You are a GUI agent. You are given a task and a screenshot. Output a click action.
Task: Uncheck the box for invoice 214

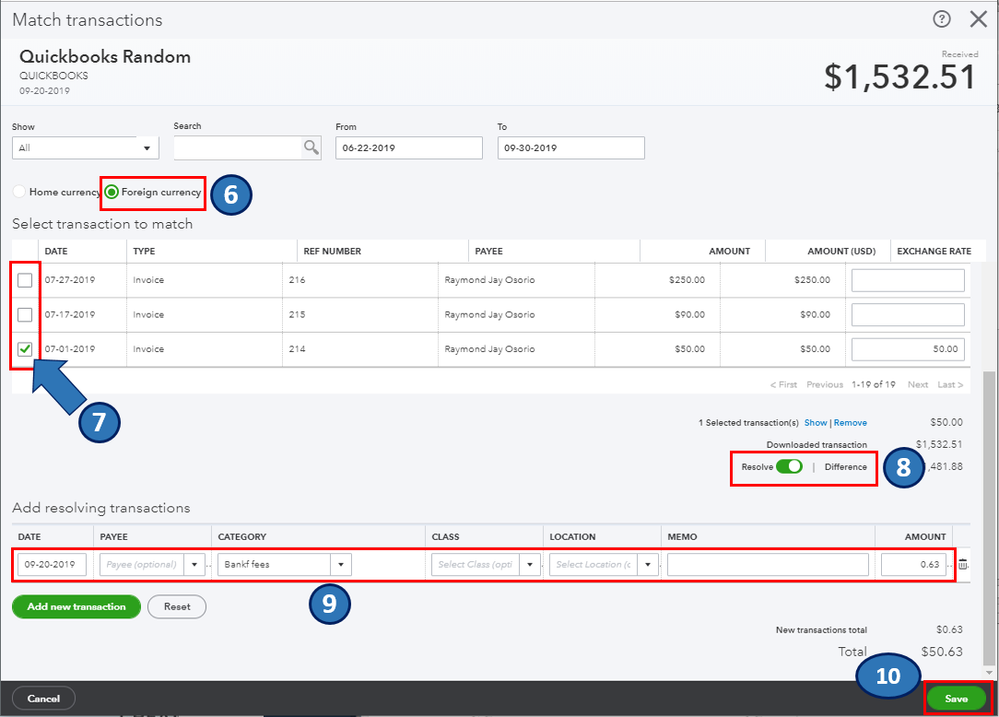pos(25,349)
